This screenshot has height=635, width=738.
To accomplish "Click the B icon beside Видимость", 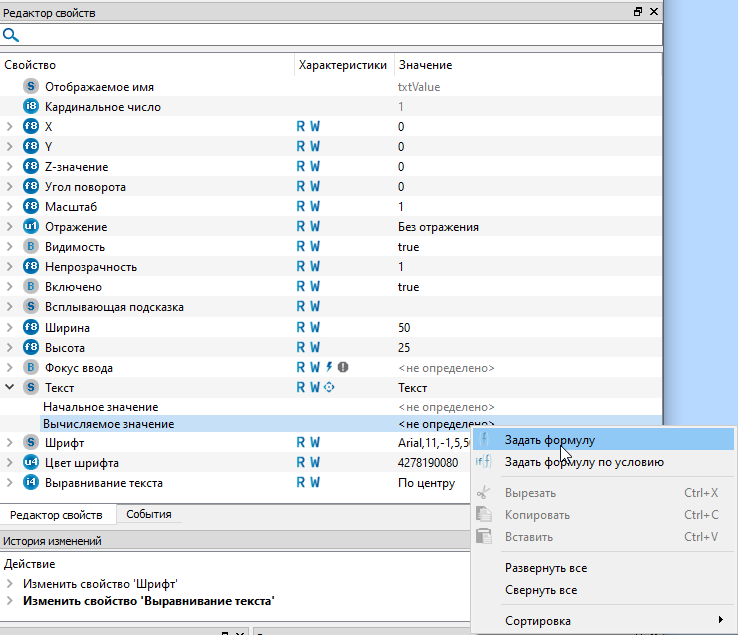I will [30, 247].
